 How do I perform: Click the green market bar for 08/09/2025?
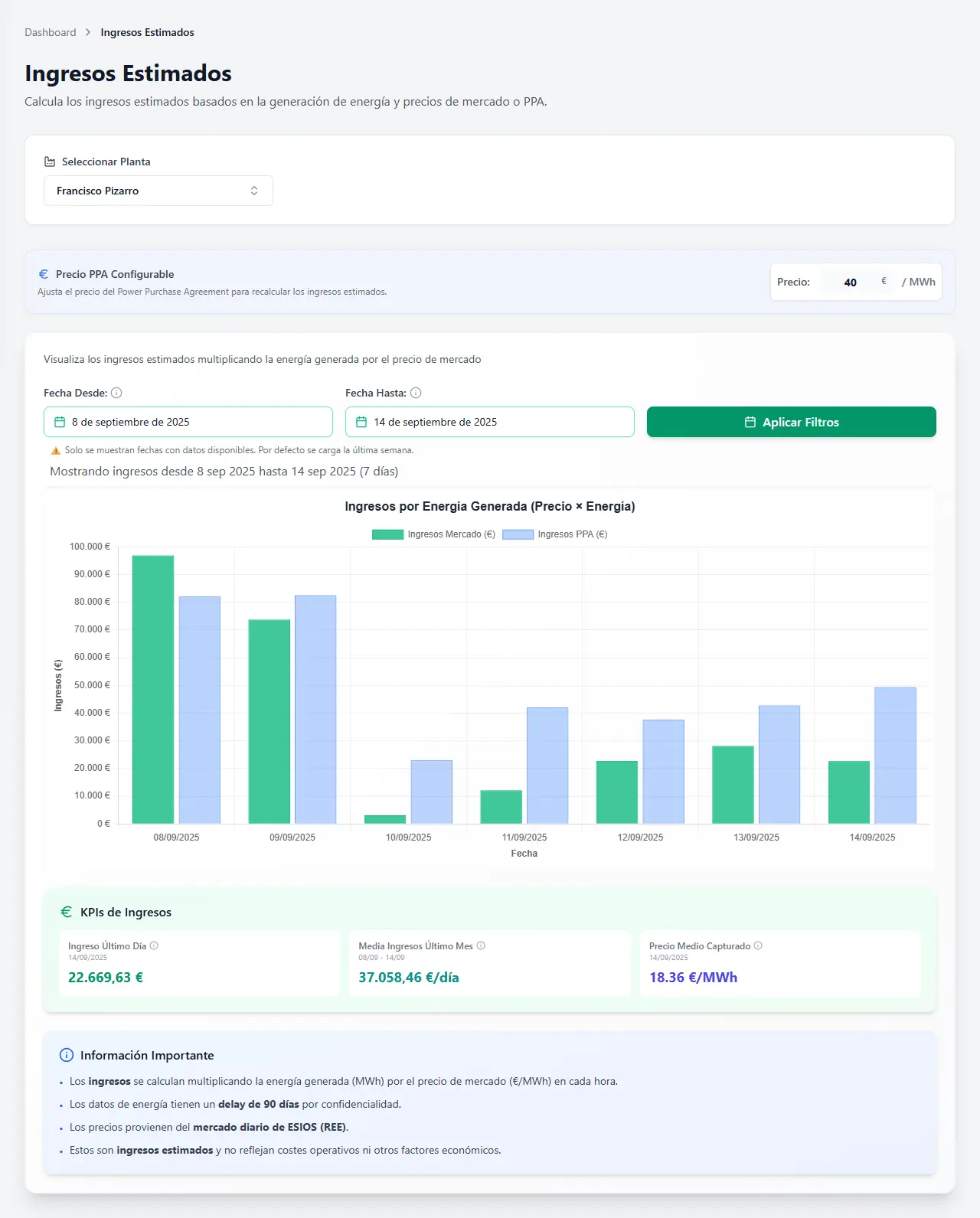(153, 689)
